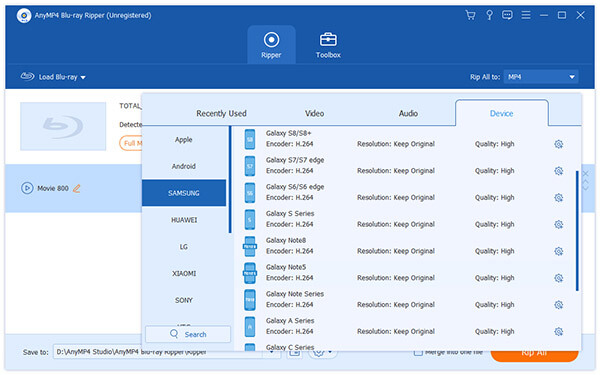Click the Galaxy S8/S8+ phone icon

[250, 139]
